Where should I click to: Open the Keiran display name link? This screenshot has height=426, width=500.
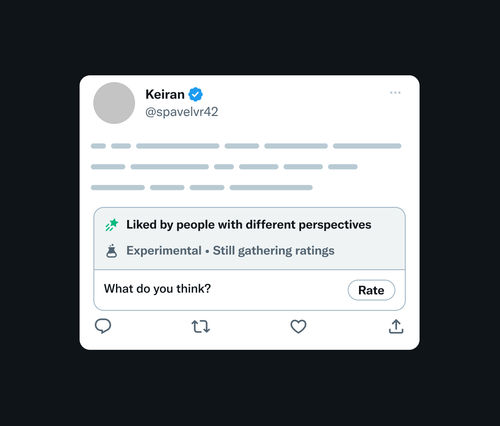click(x=165, y=94)
